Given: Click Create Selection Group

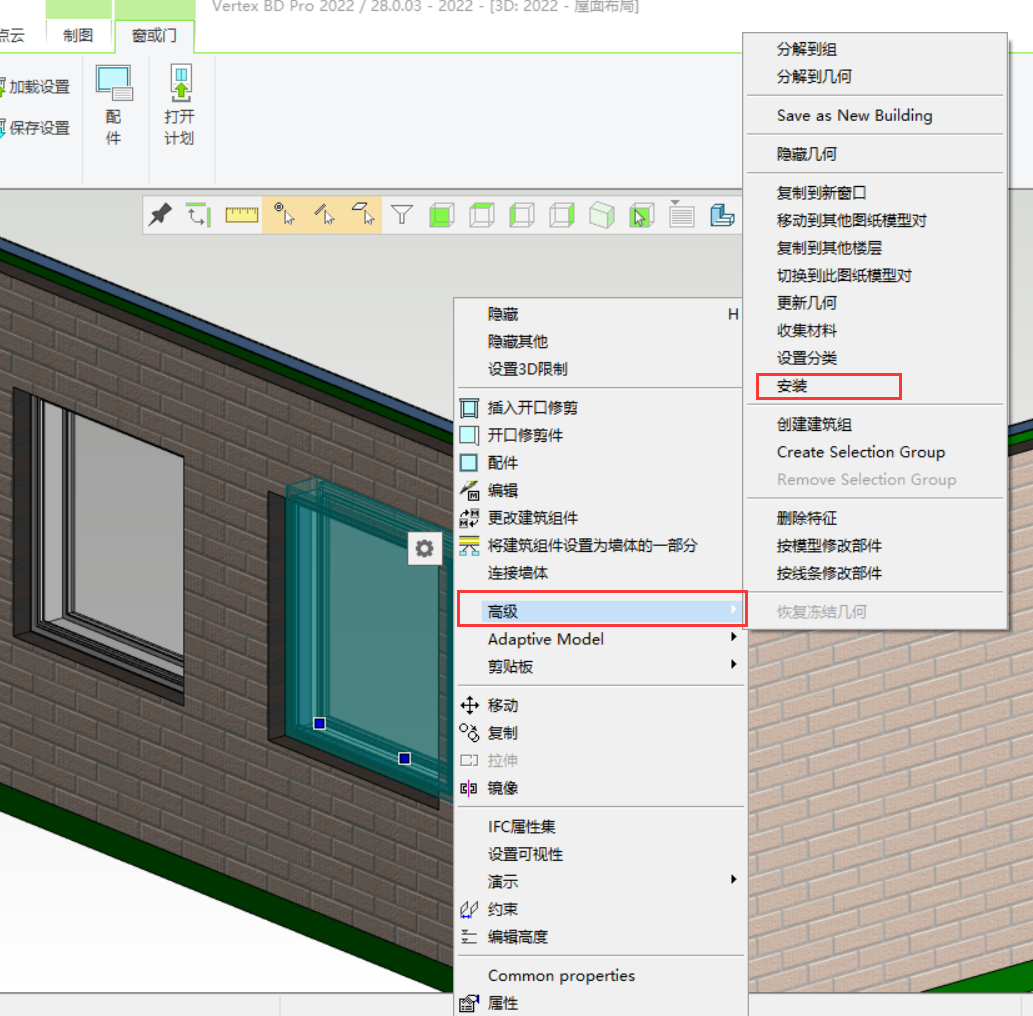Looking at the screenshot, I should (861, 453).
